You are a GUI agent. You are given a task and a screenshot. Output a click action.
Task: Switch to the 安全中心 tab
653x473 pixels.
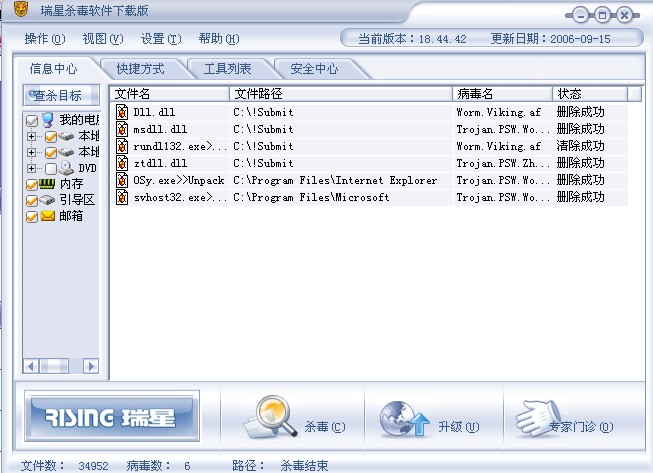314,69
